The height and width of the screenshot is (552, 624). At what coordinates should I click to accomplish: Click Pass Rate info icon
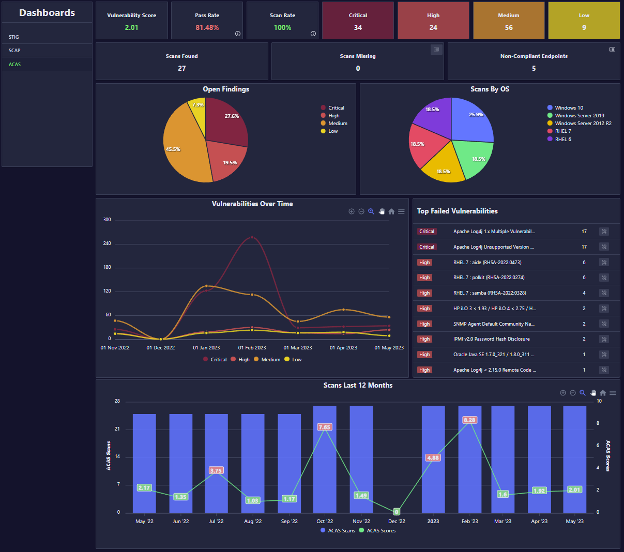237,33
